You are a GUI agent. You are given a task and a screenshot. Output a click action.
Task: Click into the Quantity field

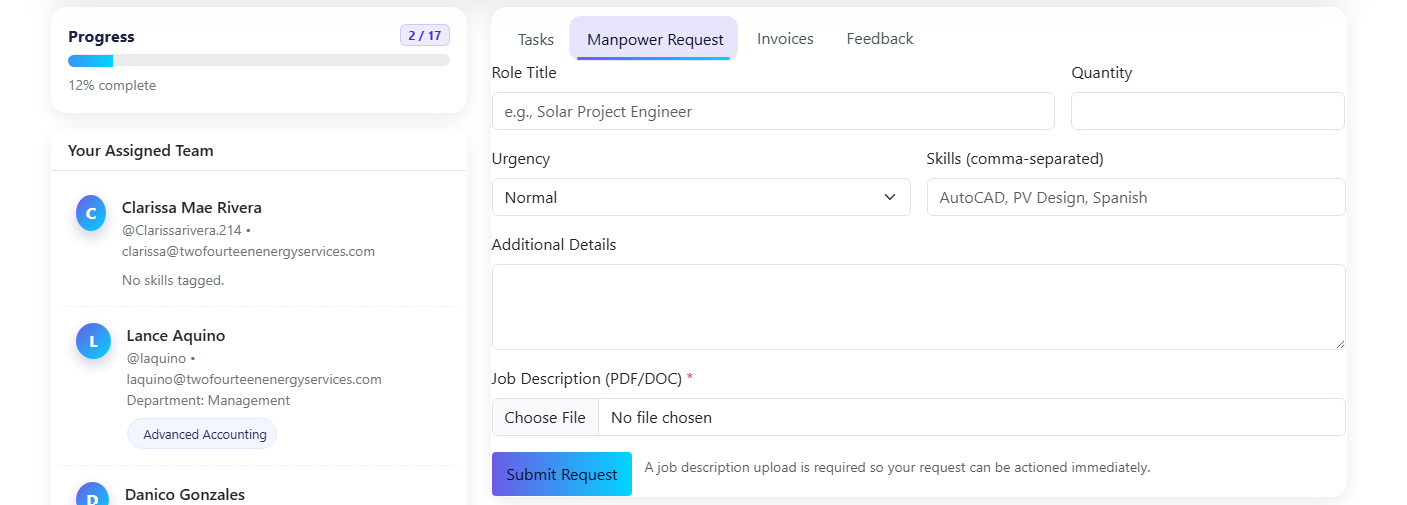[1206, 111]
